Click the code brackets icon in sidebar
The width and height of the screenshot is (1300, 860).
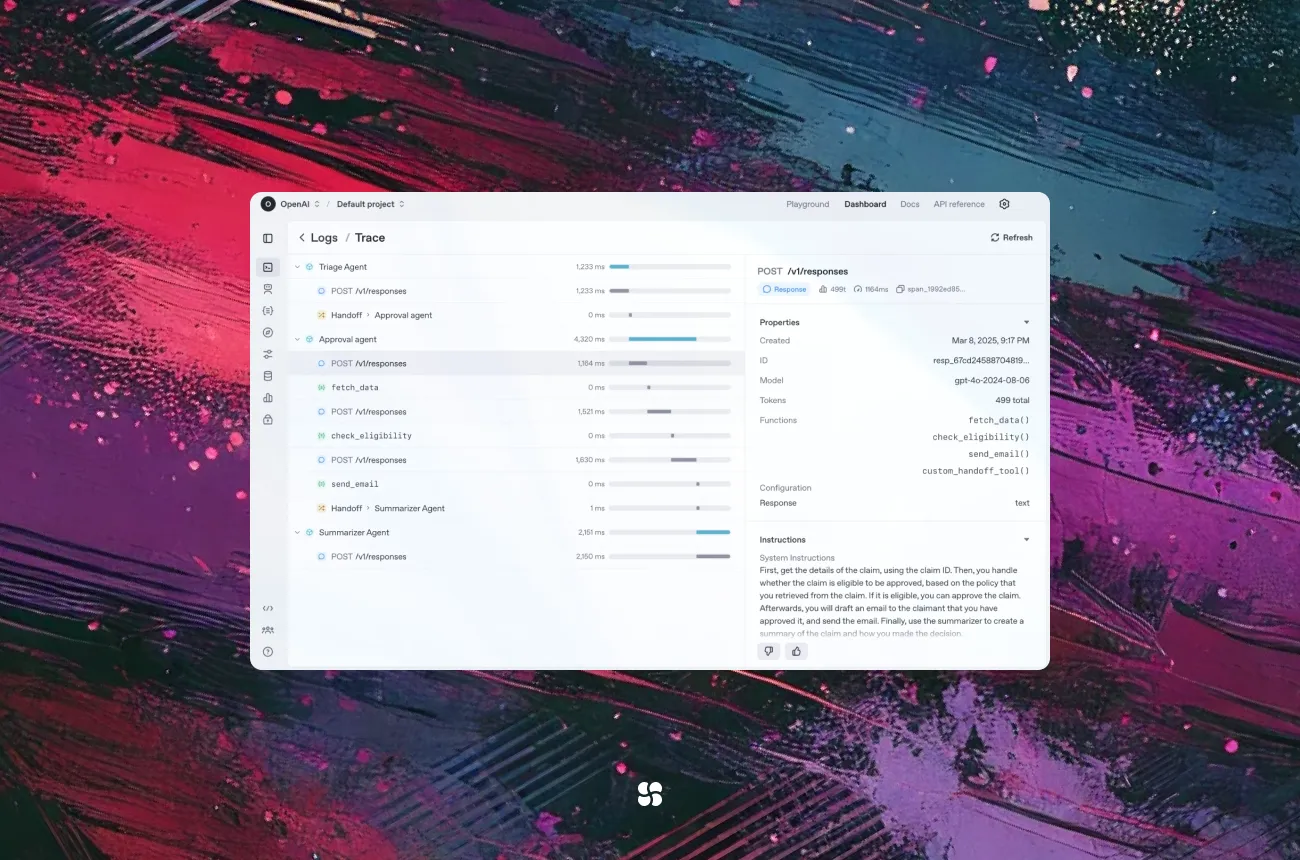click(x=268, y=608)
